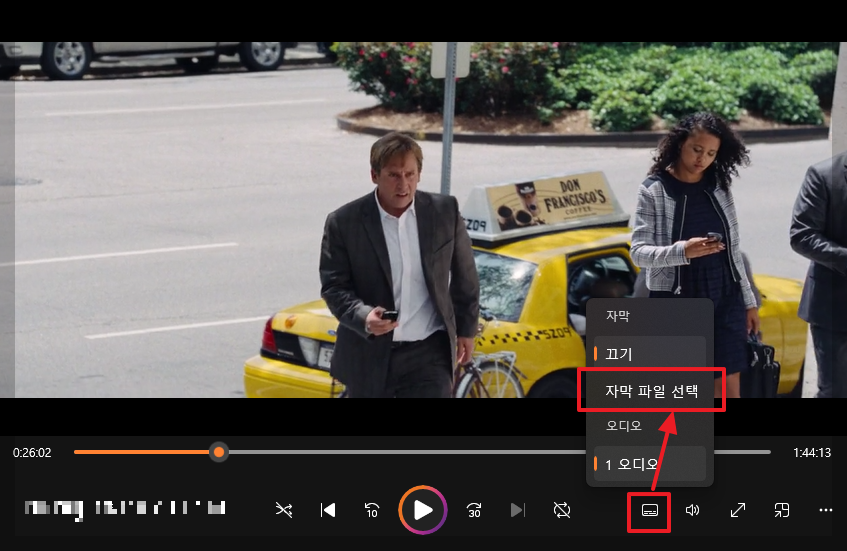The image size is (847, 551).
Task: Skip back 10 seconds
Action: 372,510
